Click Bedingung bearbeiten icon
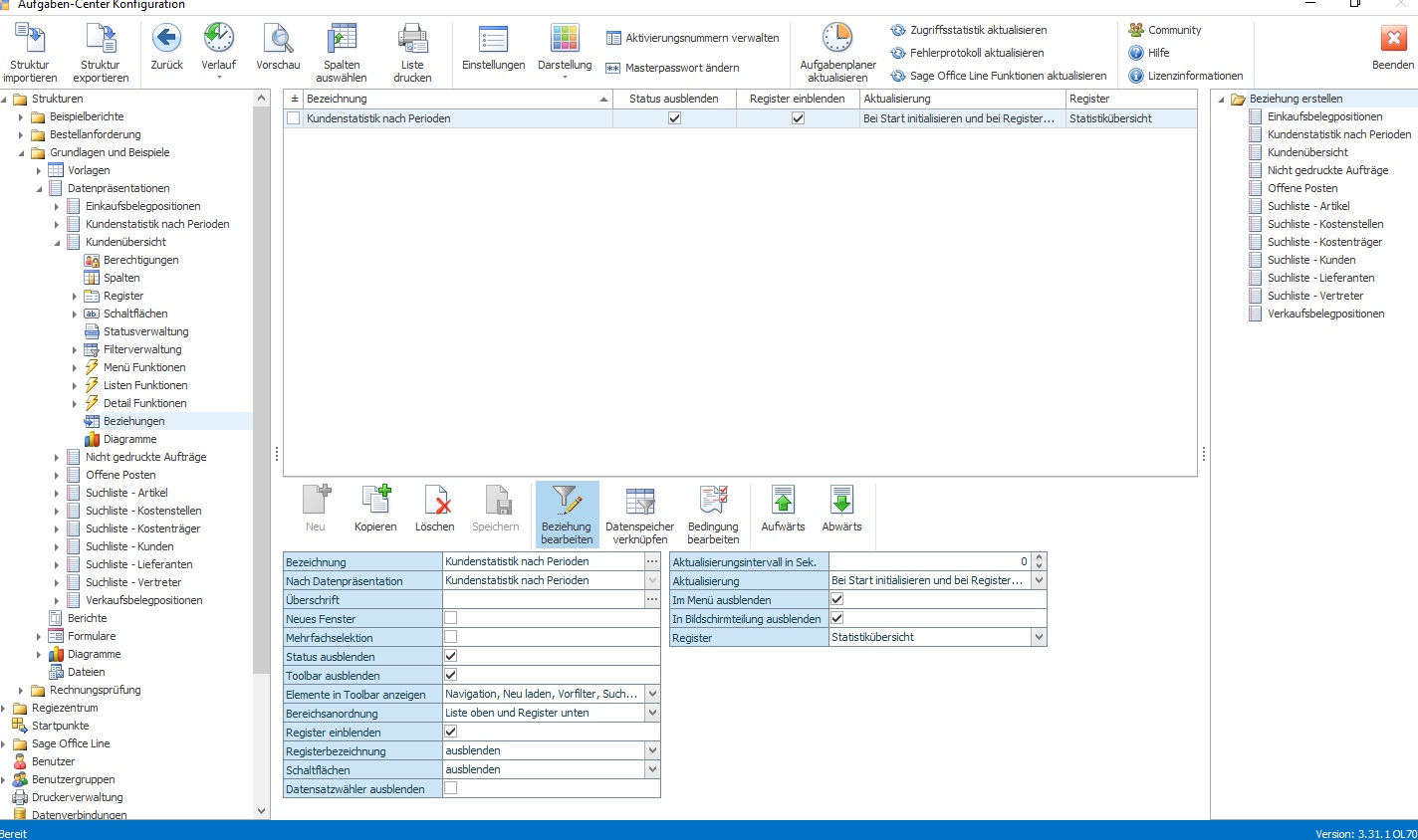The width and height of the screenshot is (1418, 840). pos(713,500)
